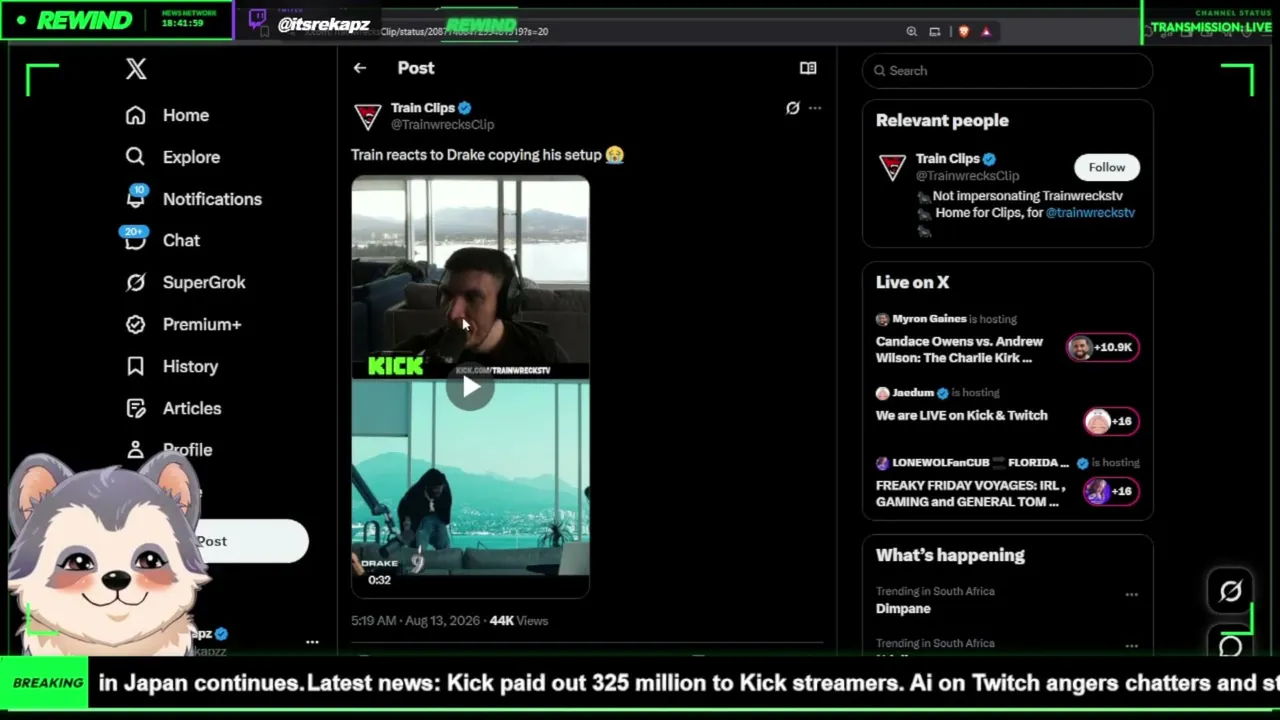Viewport: 1280px width, 720px height.
Task: Open more options for Dimpane trend
Action: [1131, 594]
